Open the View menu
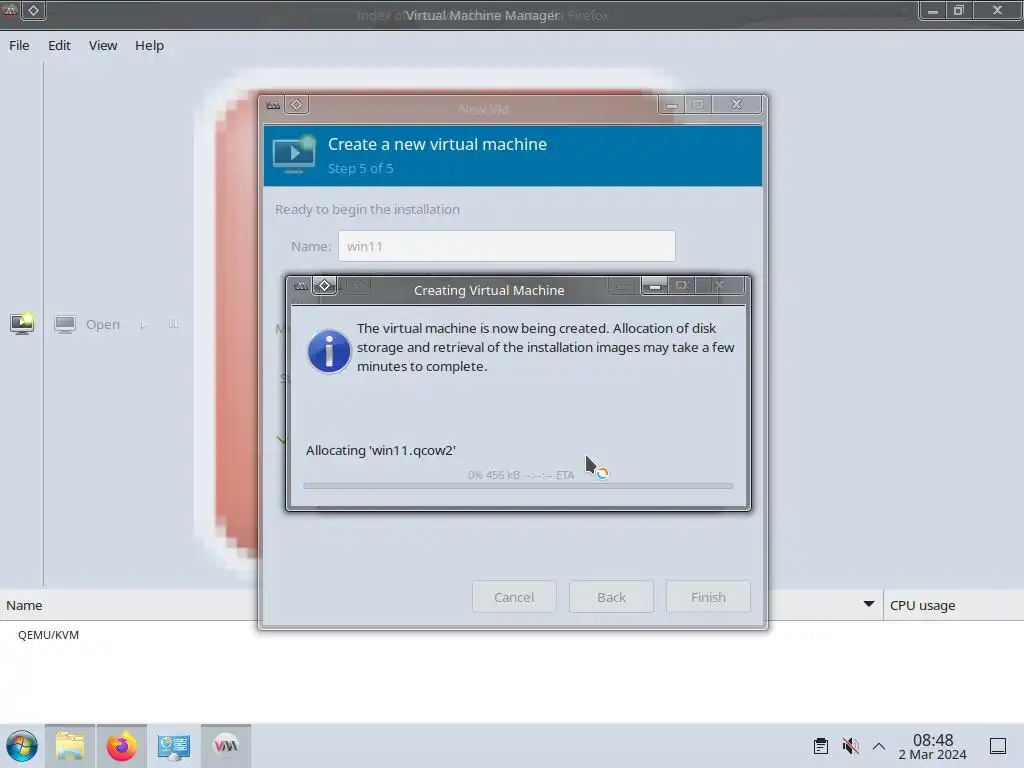 tap(103, 45)
